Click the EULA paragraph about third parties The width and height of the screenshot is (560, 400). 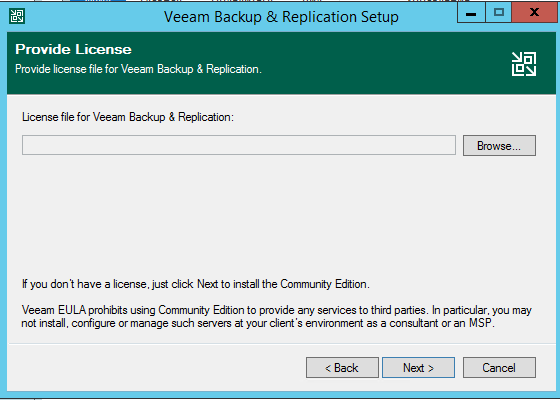click(x=276, y=316)
